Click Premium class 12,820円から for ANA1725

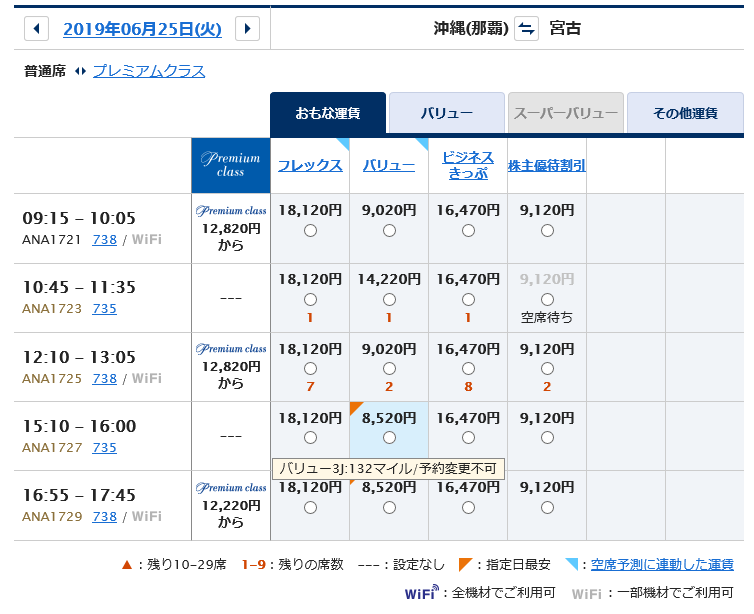click(x=231, y=366)
